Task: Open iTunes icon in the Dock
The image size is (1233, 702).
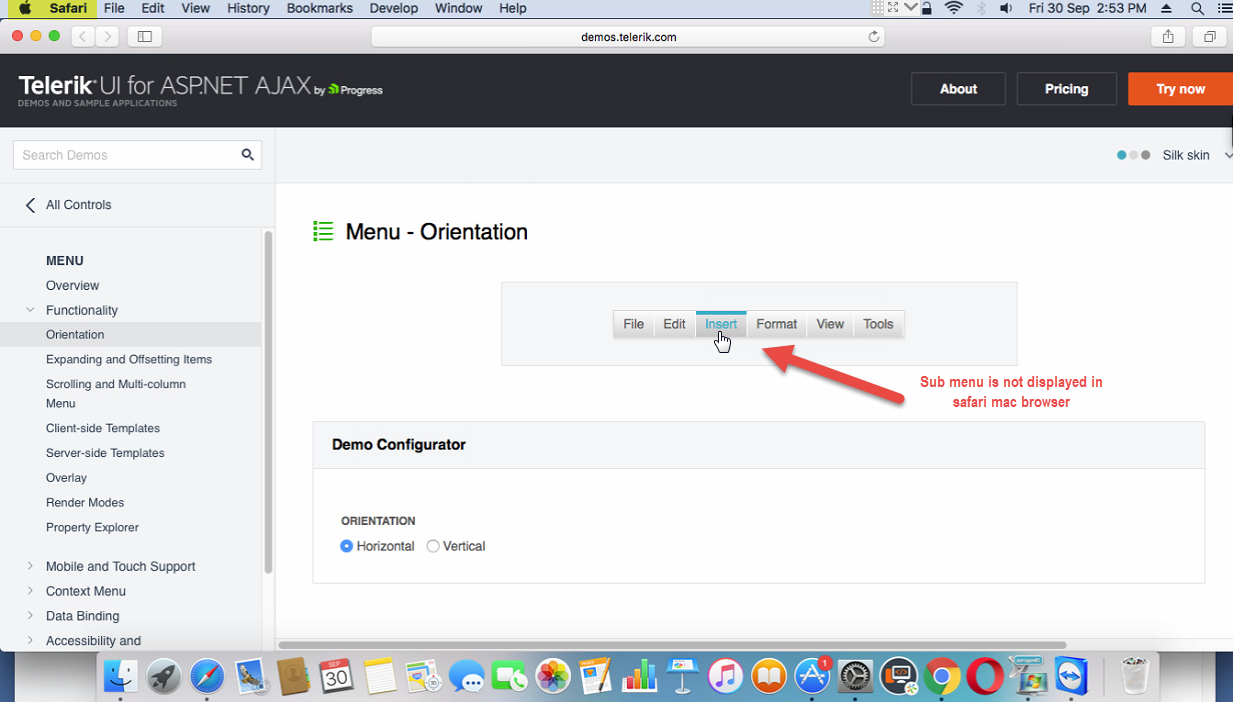Action: coord(725,676)
